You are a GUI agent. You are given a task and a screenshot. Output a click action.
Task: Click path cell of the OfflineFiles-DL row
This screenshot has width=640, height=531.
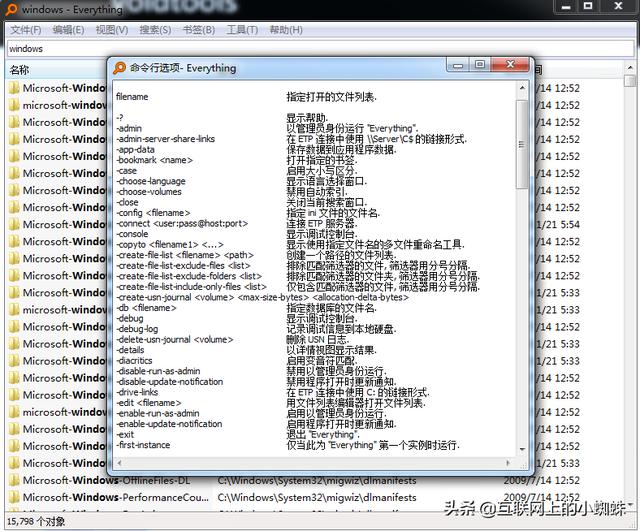(317, 480)
